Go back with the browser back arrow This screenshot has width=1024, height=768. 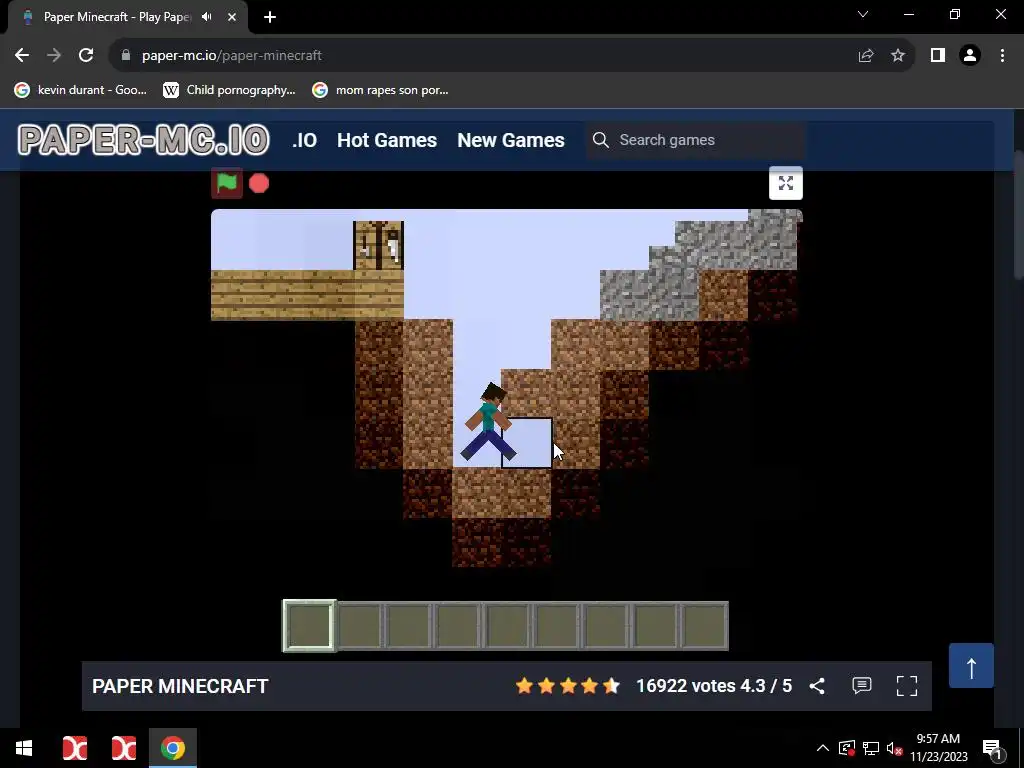point(22,56)
